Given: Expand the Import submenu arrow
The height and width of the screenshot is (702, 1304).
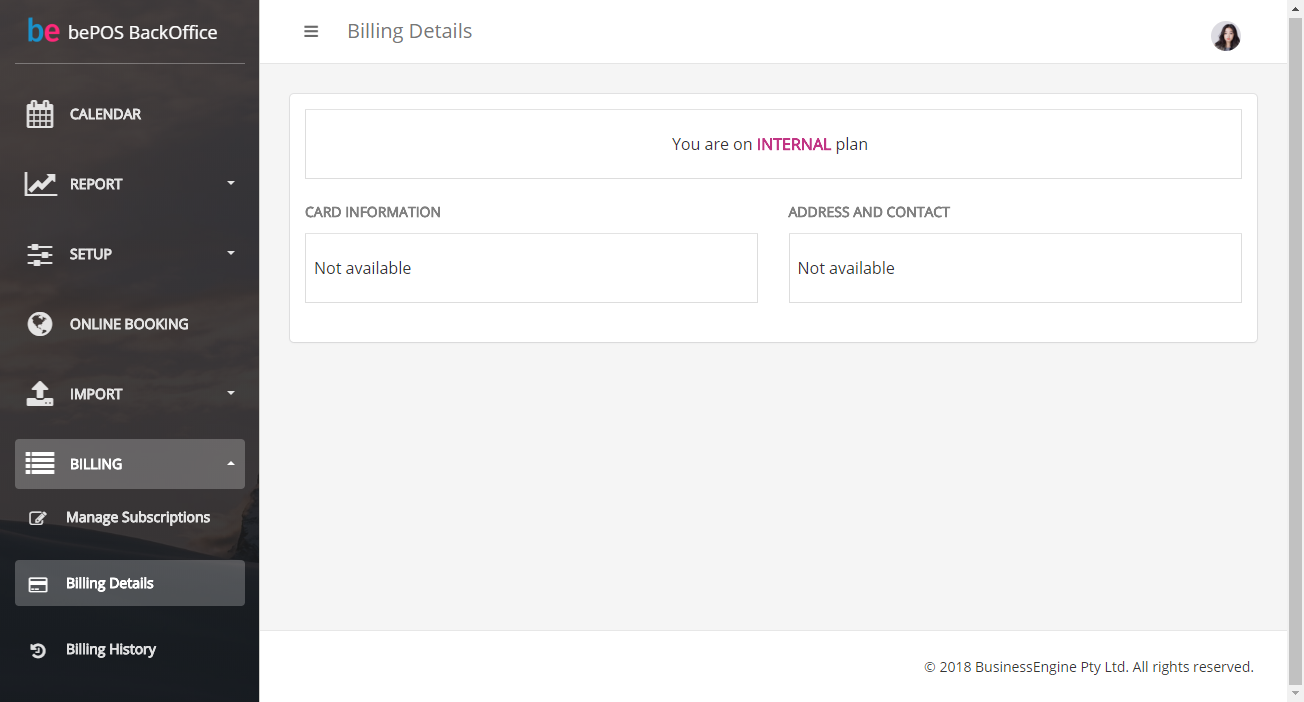Looking at the screenshot, I should 231,394.
